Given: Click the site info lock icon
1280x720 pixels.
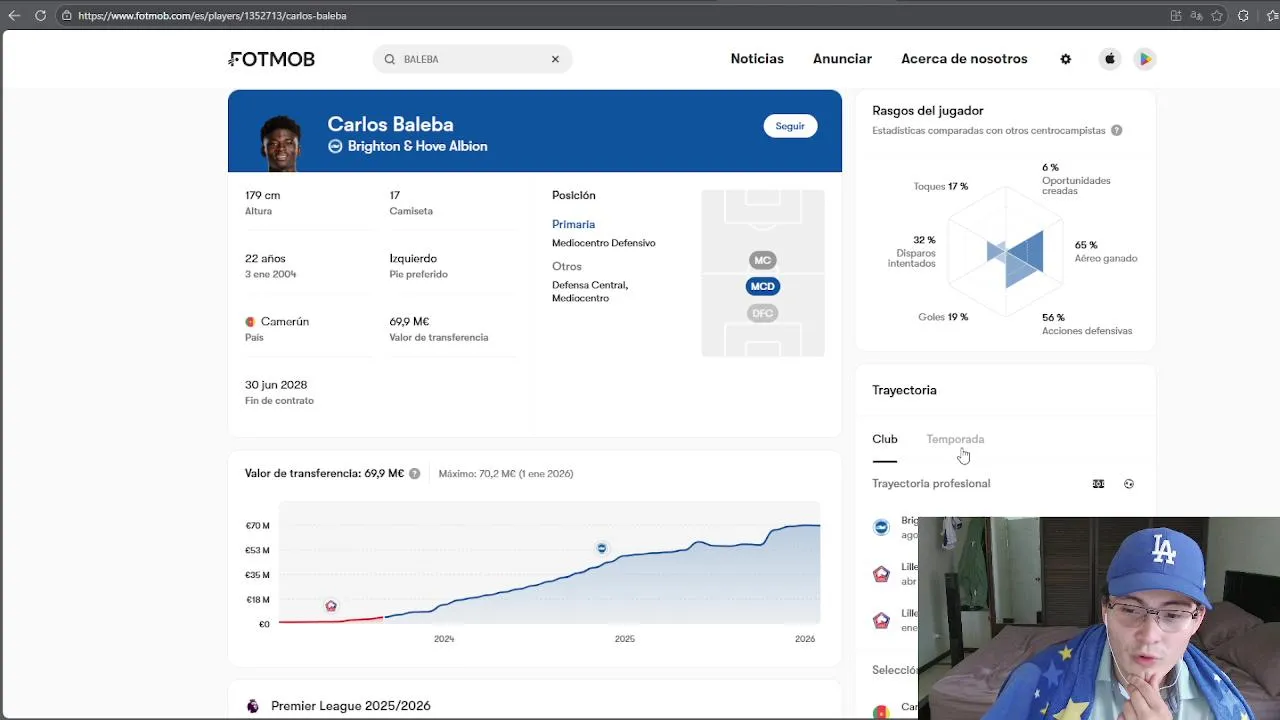Looking at the screenshot, I should 66,16.
